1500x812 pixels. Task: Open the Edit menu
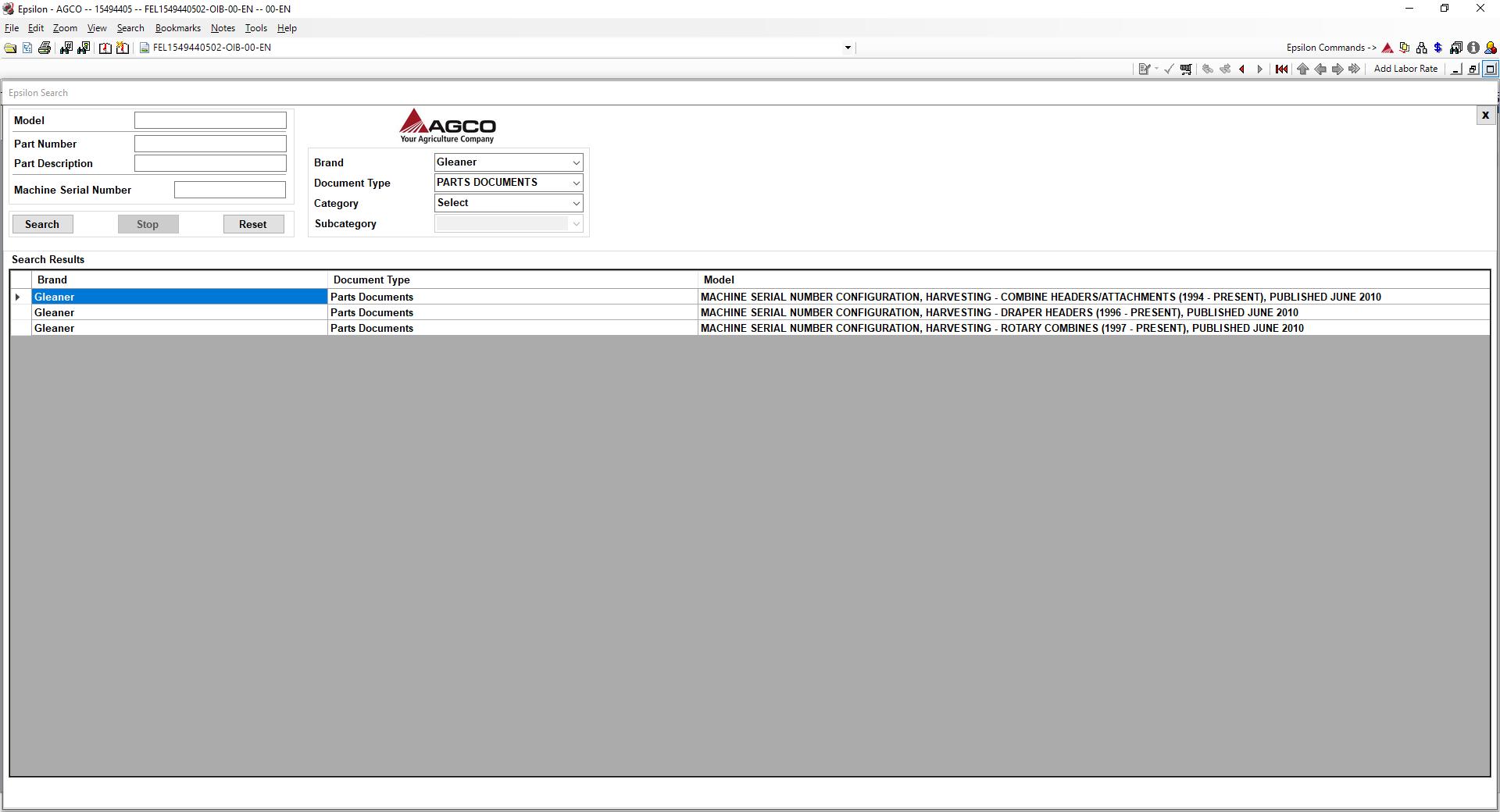(36, 28)
